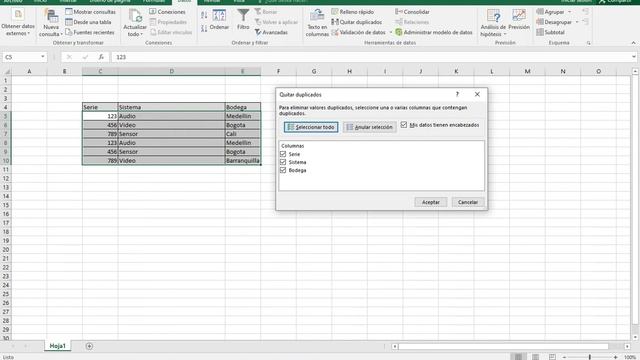Image resolution: width=640 pixels, height=360 pixels.
Task: Open Nueva consulta dropdown
Action: coord(51,23)
